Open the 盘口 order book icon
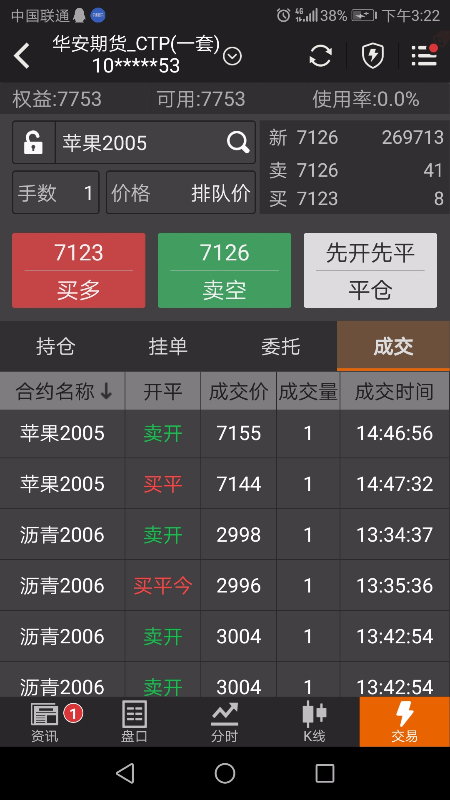450x800 pixels. [135, 721]
